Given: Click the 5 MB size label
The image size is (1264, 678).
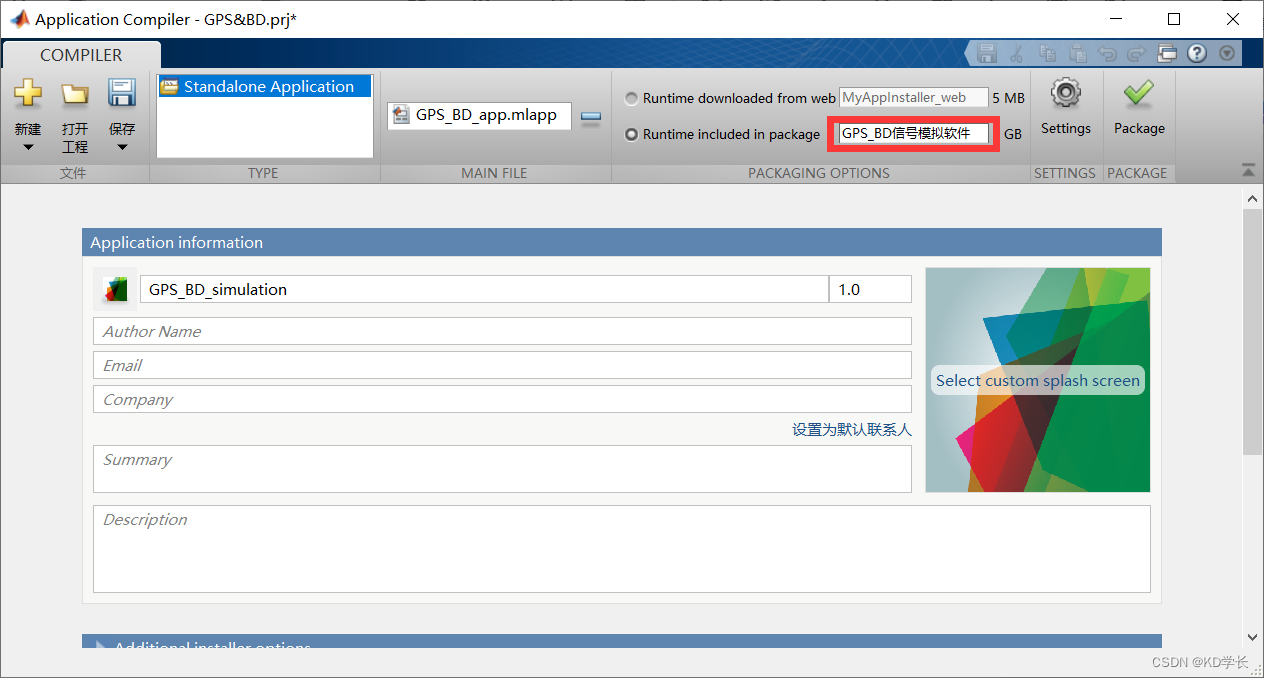Looking at the screenshot, I should [1008, 98].
